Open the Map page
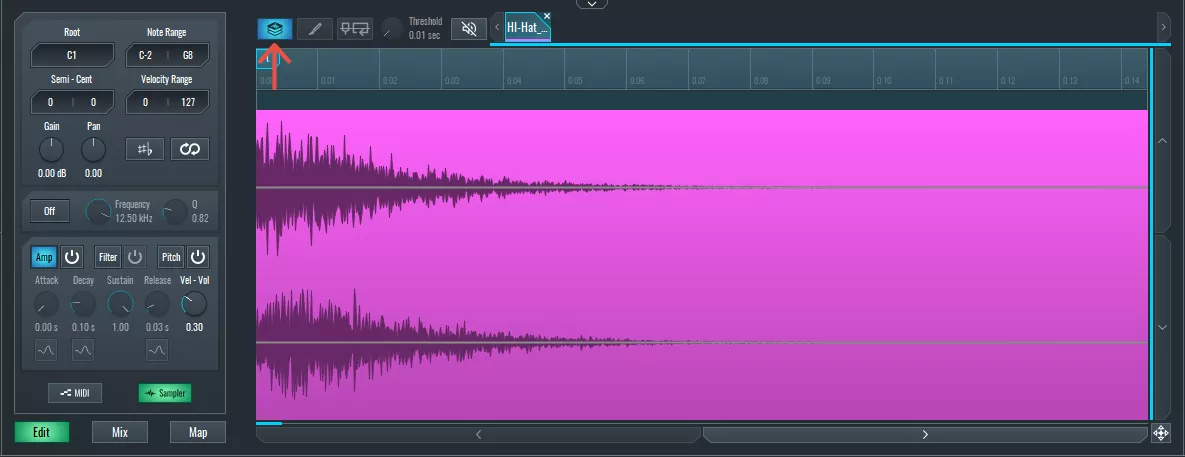Viewport: 1185px width, 457px height. tap(198, 432)
